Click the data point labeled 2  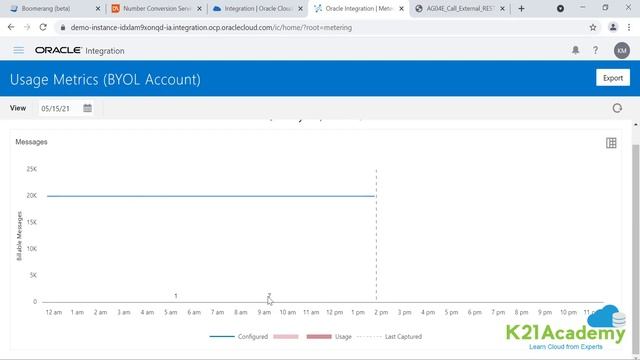[269, 296]
